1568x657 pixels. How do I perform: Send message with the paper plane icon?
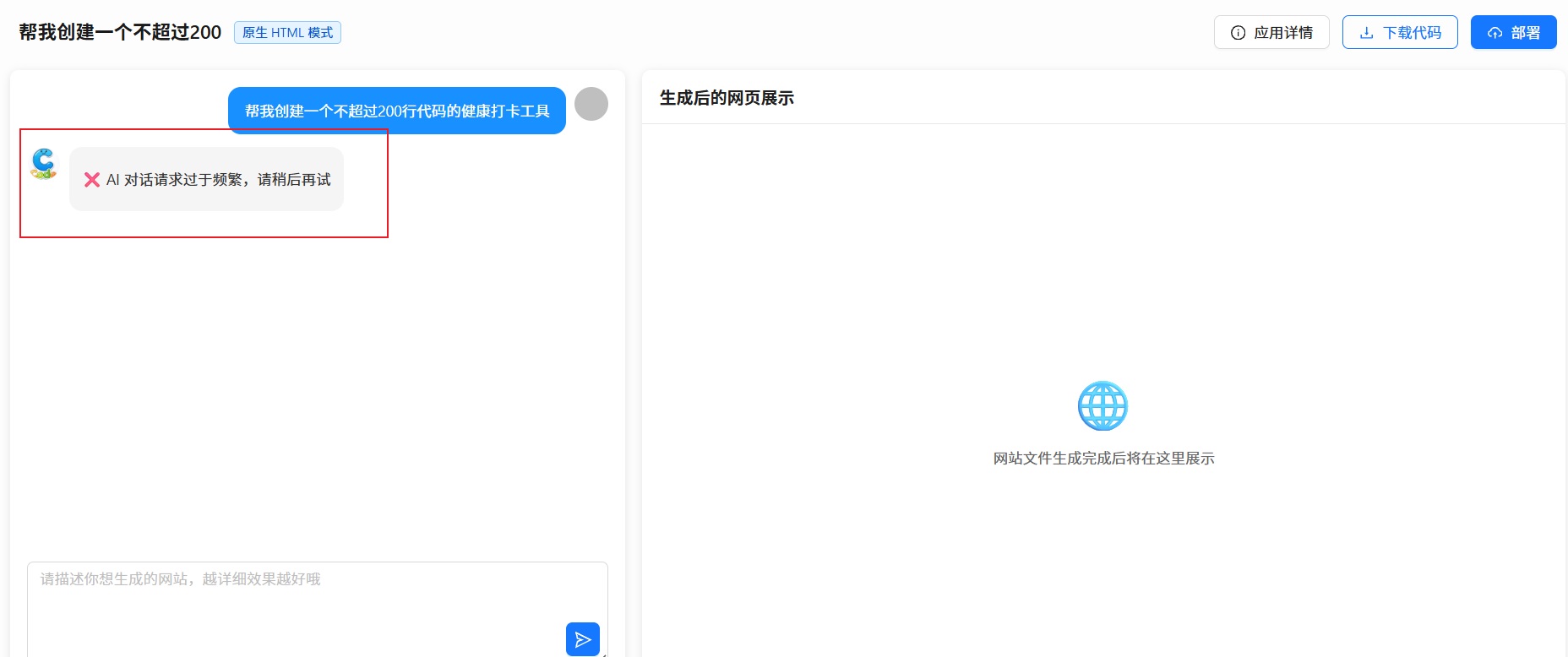(x=582, y=639)
